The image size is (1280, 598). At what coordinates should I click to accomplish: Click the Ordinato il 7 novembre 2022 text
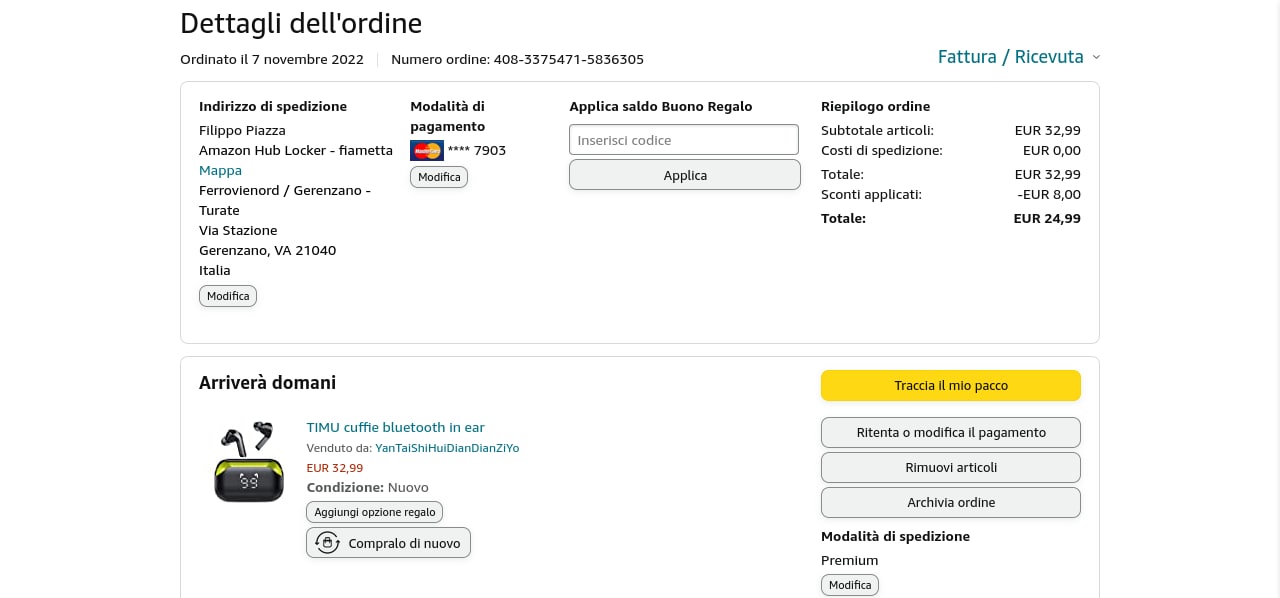point(272,59)
